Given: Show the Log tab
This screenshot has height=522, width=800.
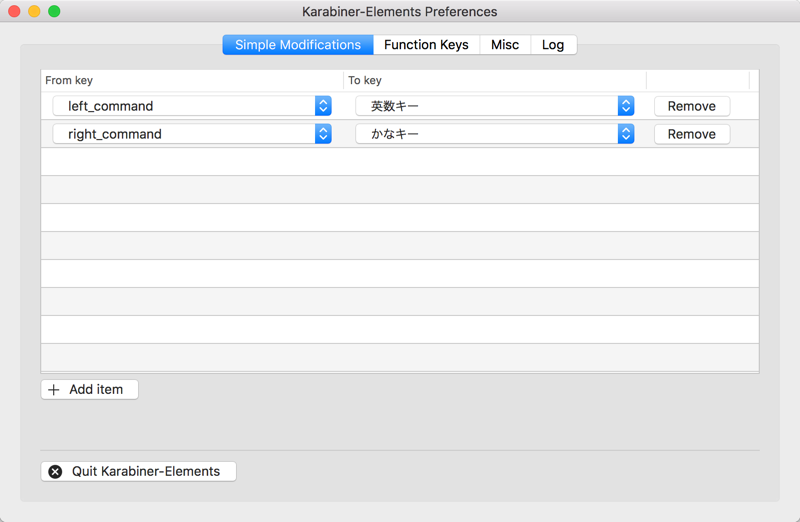Looking at the screenshot, I should (x=553, y=45).
